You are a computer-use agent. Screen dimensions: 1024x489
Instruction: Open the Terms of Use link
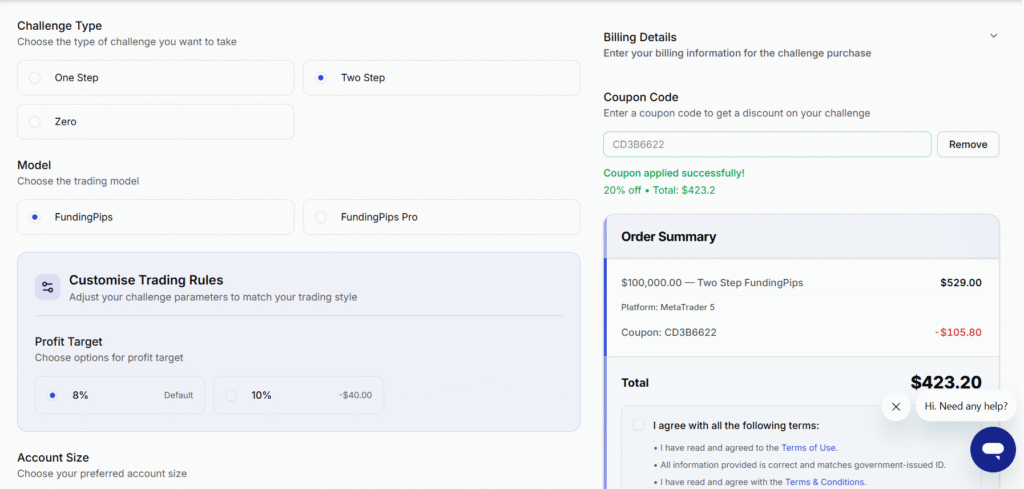pyautogui.click(x=810, y=448)
